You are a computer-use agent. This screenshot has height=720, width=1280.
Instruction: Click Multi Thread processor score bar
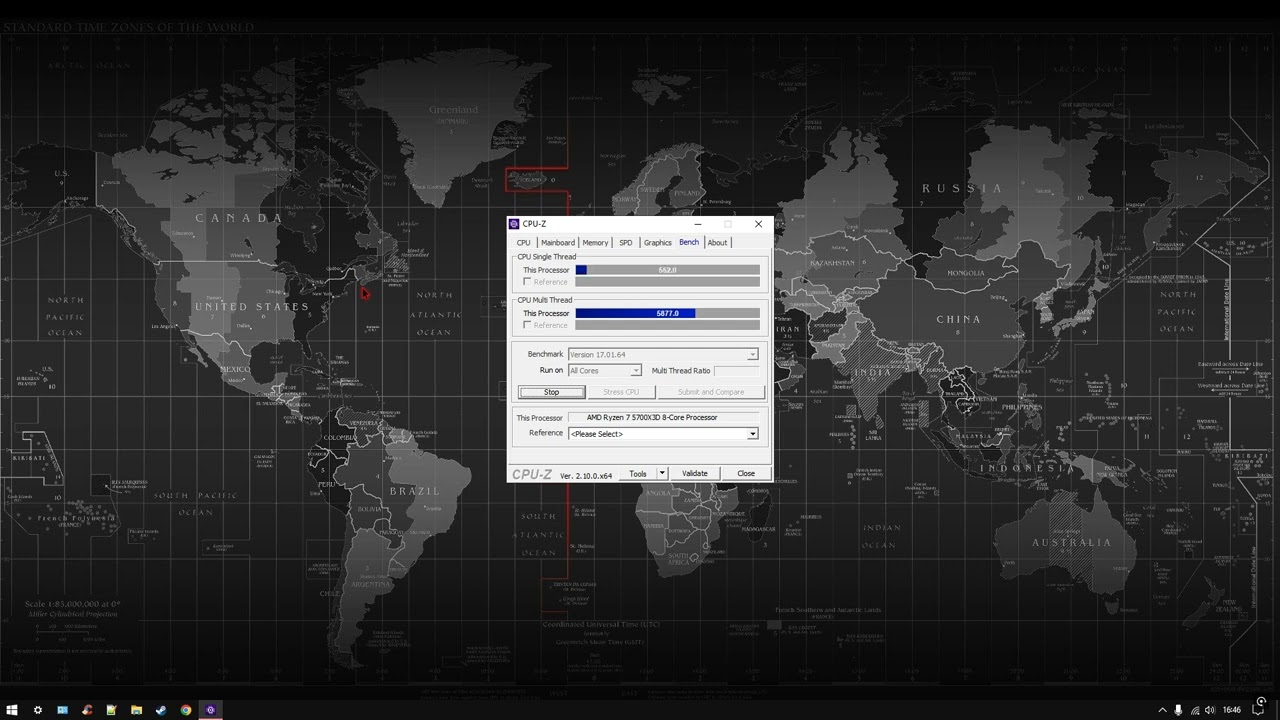tap(668, 313)
